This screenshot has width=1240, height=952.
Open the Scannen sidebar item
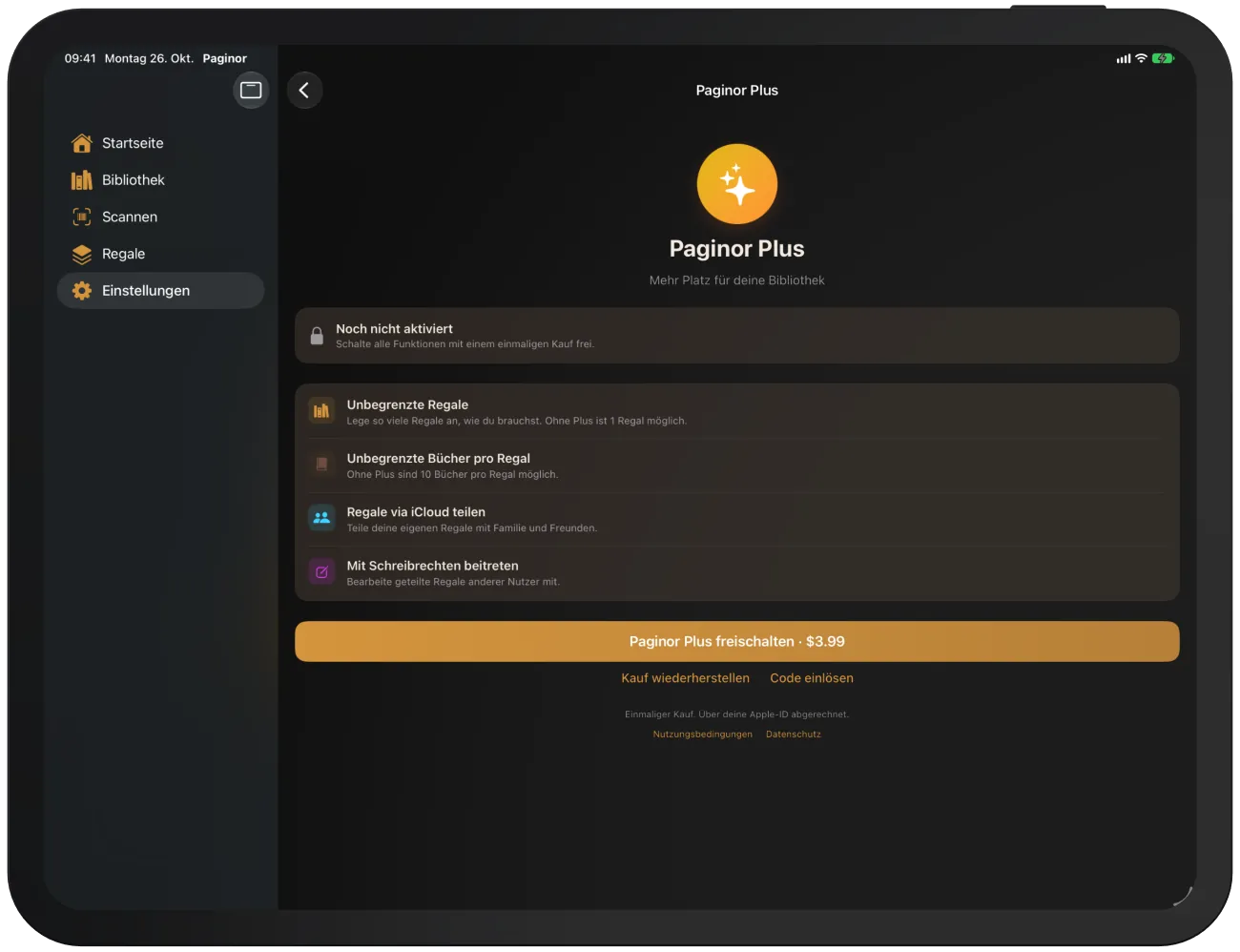click(x=160, y=217)
